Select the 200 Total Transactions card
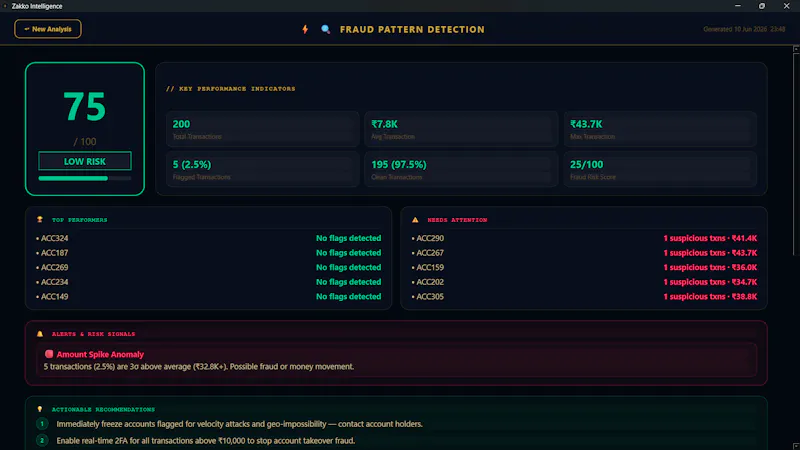Viewport: 800px width, 450px height. [262, 129]
